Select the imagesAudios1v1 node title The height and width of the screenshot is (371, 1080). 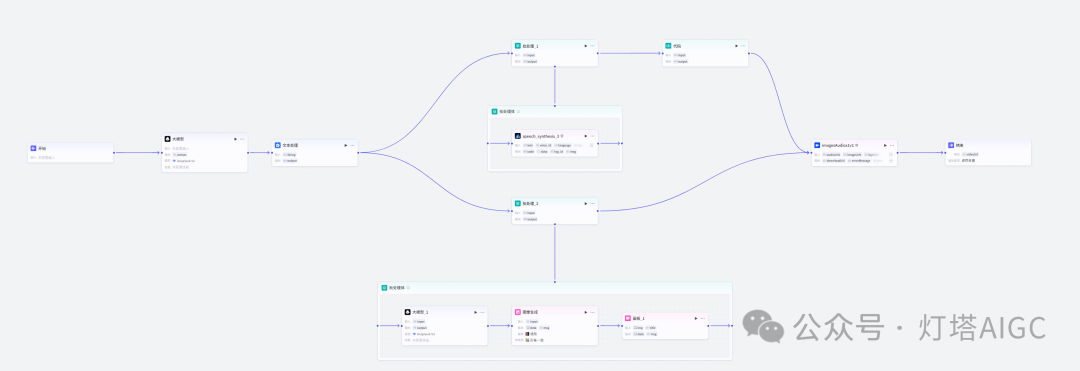(x=838, y=145)
